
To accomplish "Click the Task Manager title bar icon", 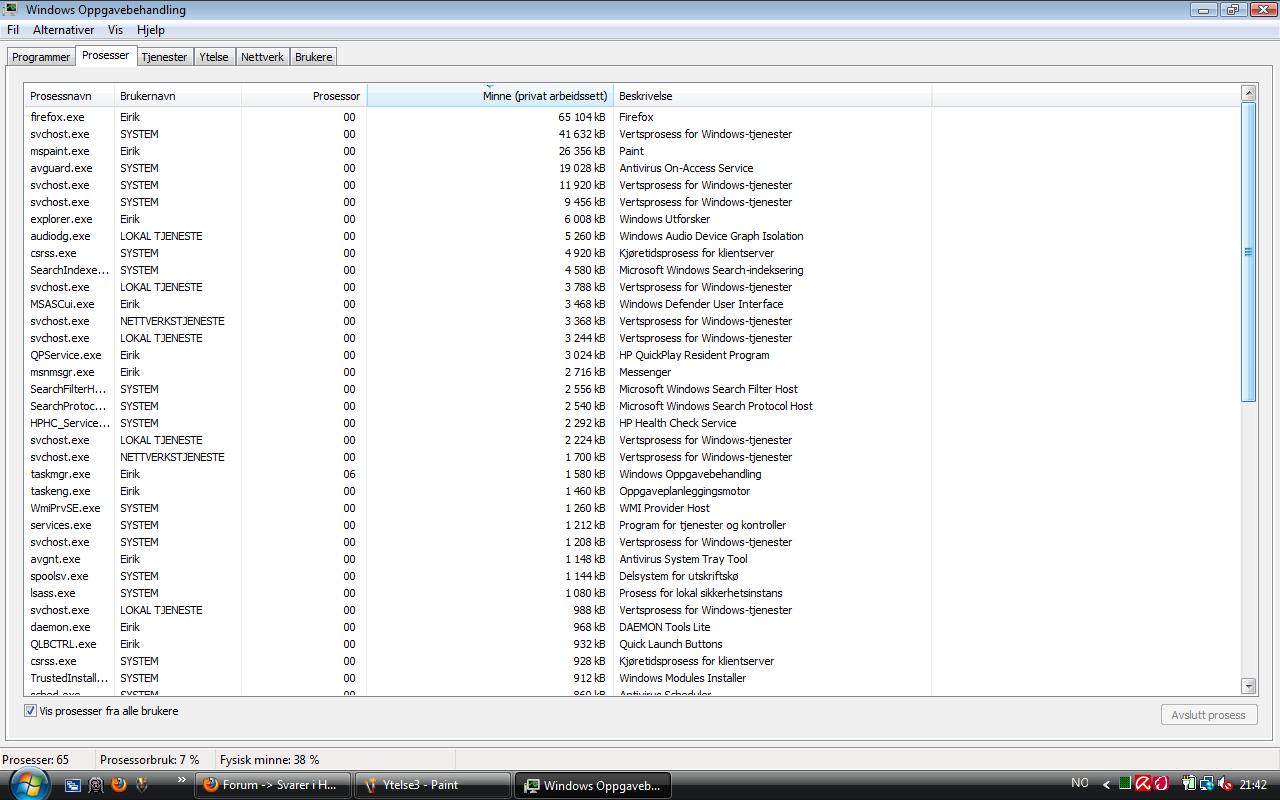I will (x=11, y=9).
